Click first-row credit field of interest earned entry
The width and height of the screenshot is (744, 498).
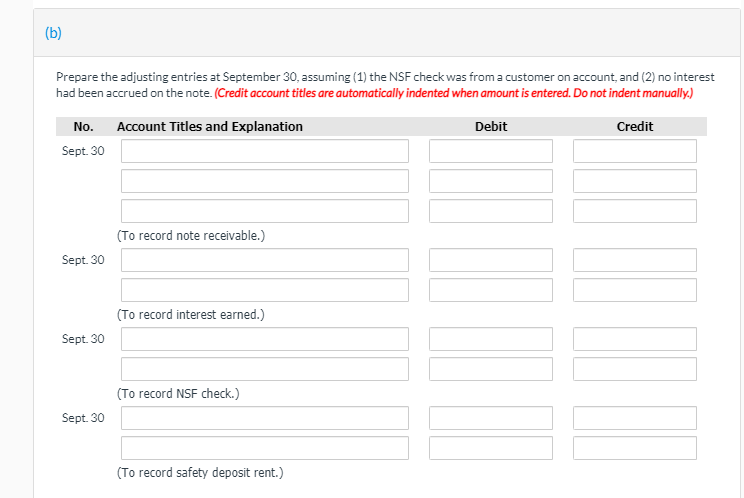pyautogui.click(x=635, y=260)
